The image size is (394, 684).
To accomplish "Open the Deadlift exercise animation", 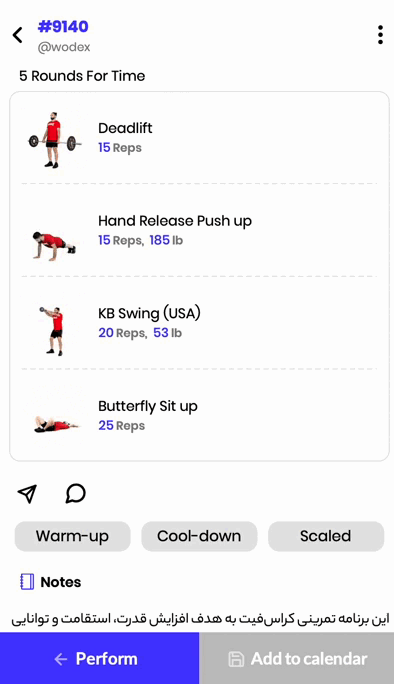I will coord(54,140).
